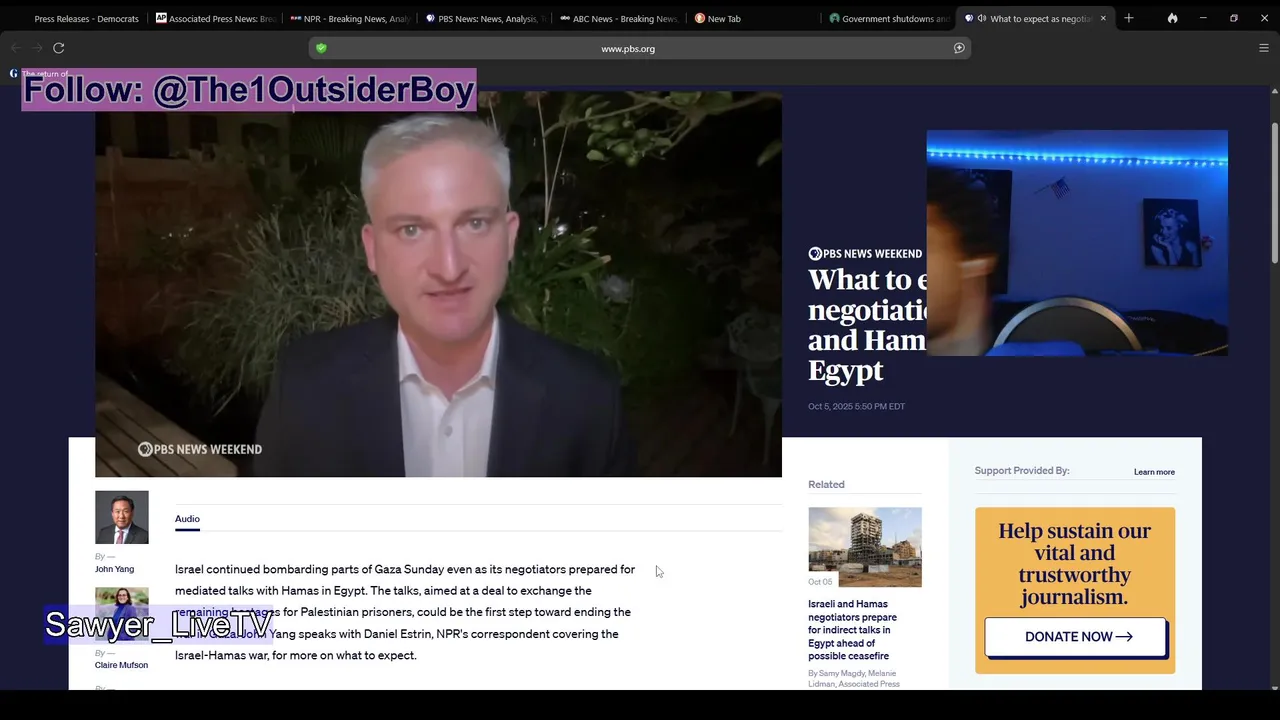Viewport: 1280px width, 720px height.
Task: Switch to the NPR Breaking News tab
Action: click(350, 18)
